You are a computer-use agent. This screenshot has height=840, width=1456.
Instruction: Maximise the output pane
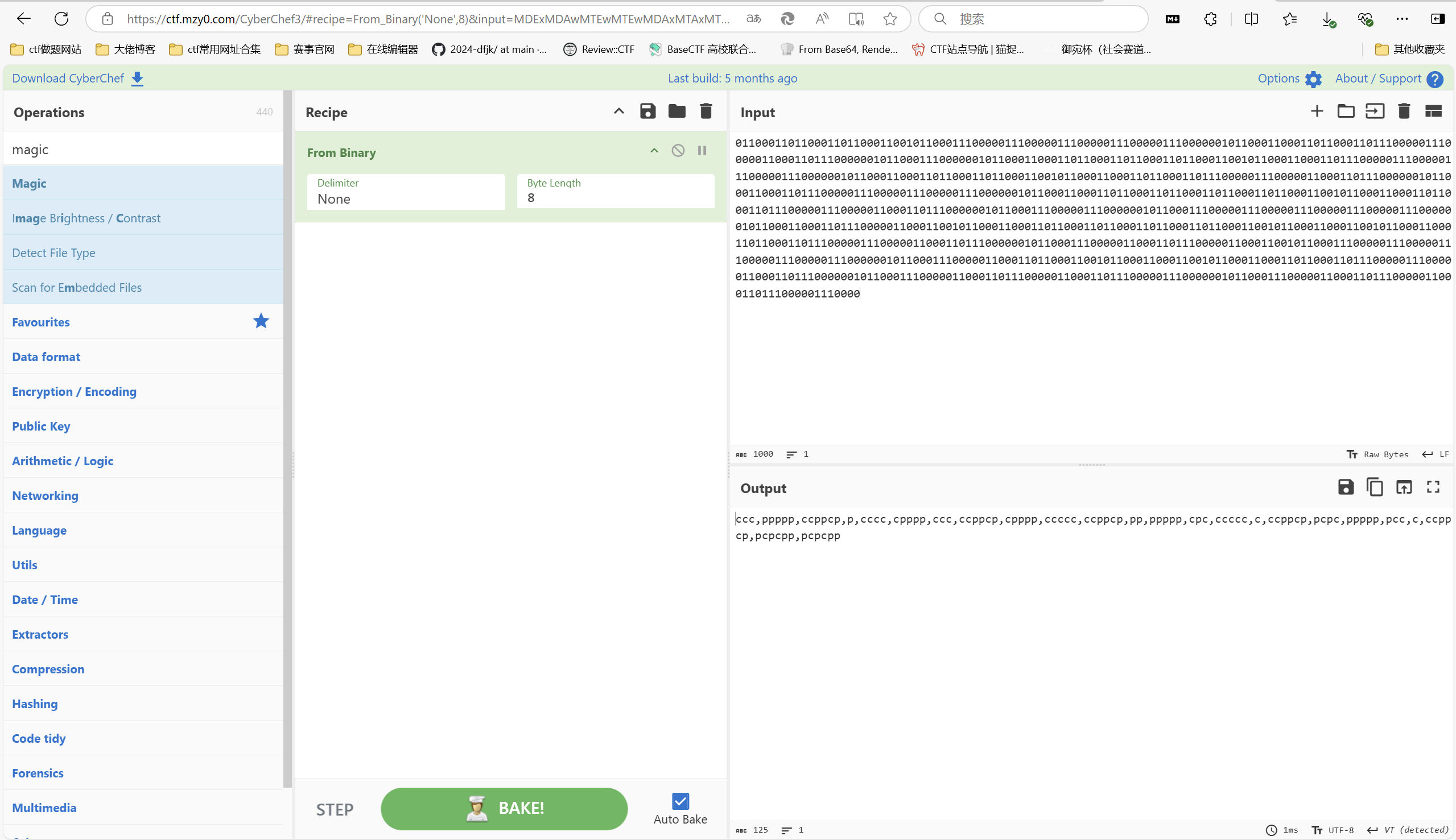click(x=1433, y=487)
